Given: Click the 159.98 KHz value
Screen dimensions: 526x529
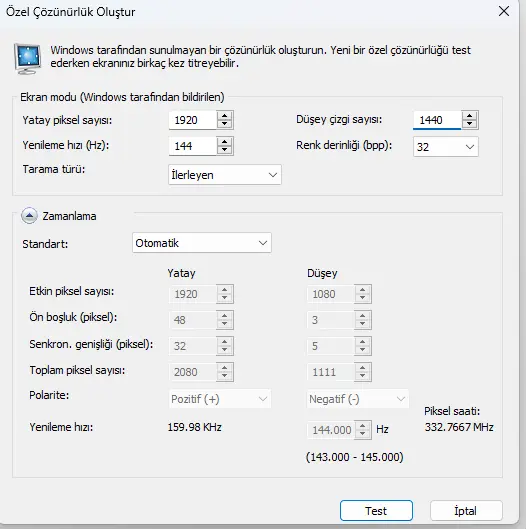Looking at the screenshot, I should click(195, 427).
